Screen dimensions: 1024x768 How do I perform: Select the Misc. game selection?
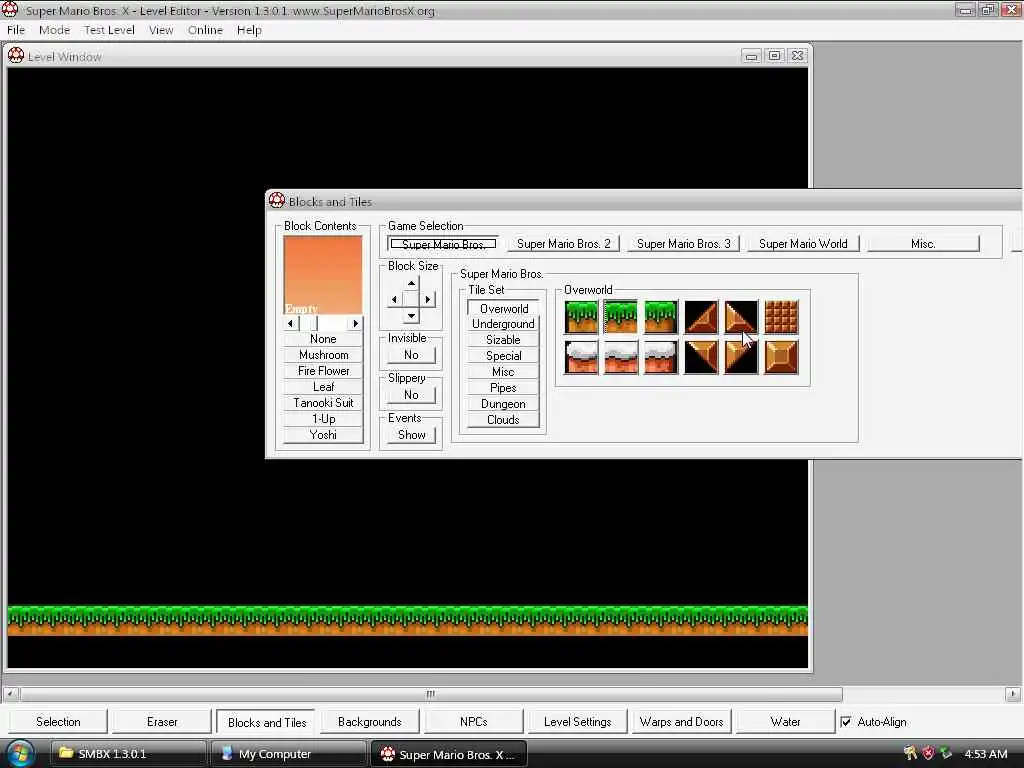tap(923, 244)
